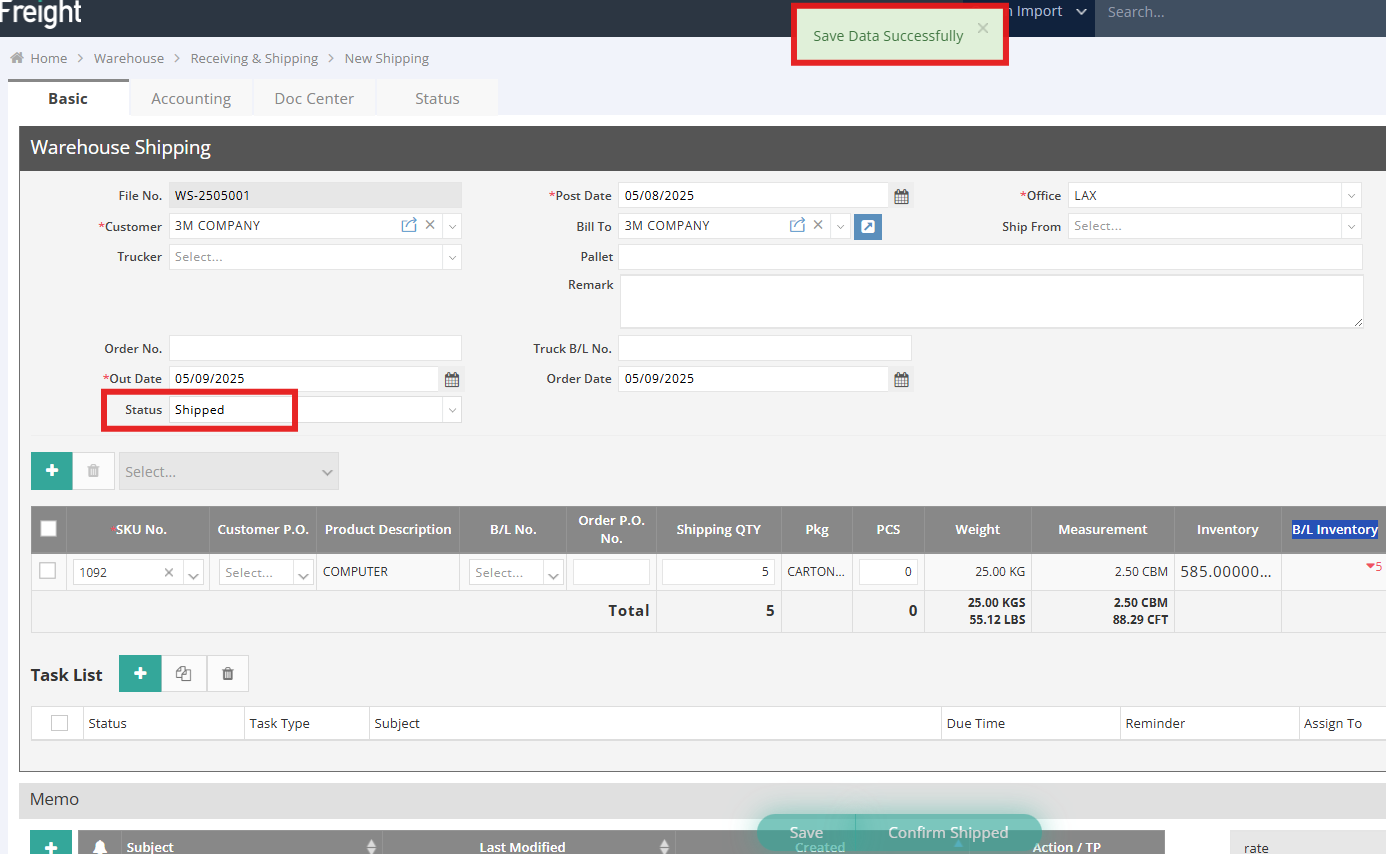Go to Receiving & Shipping breadcrumb link
The height and width of the screenshot is (854, 1386).
point(254,59)
